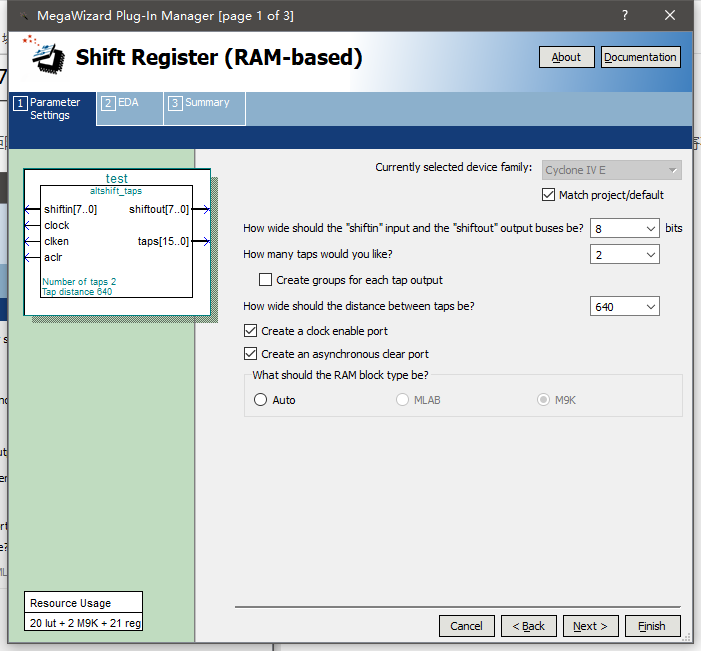Close the MegaWizard Plug-In Manager window
701x651 pixels.
tap(670, 16)
